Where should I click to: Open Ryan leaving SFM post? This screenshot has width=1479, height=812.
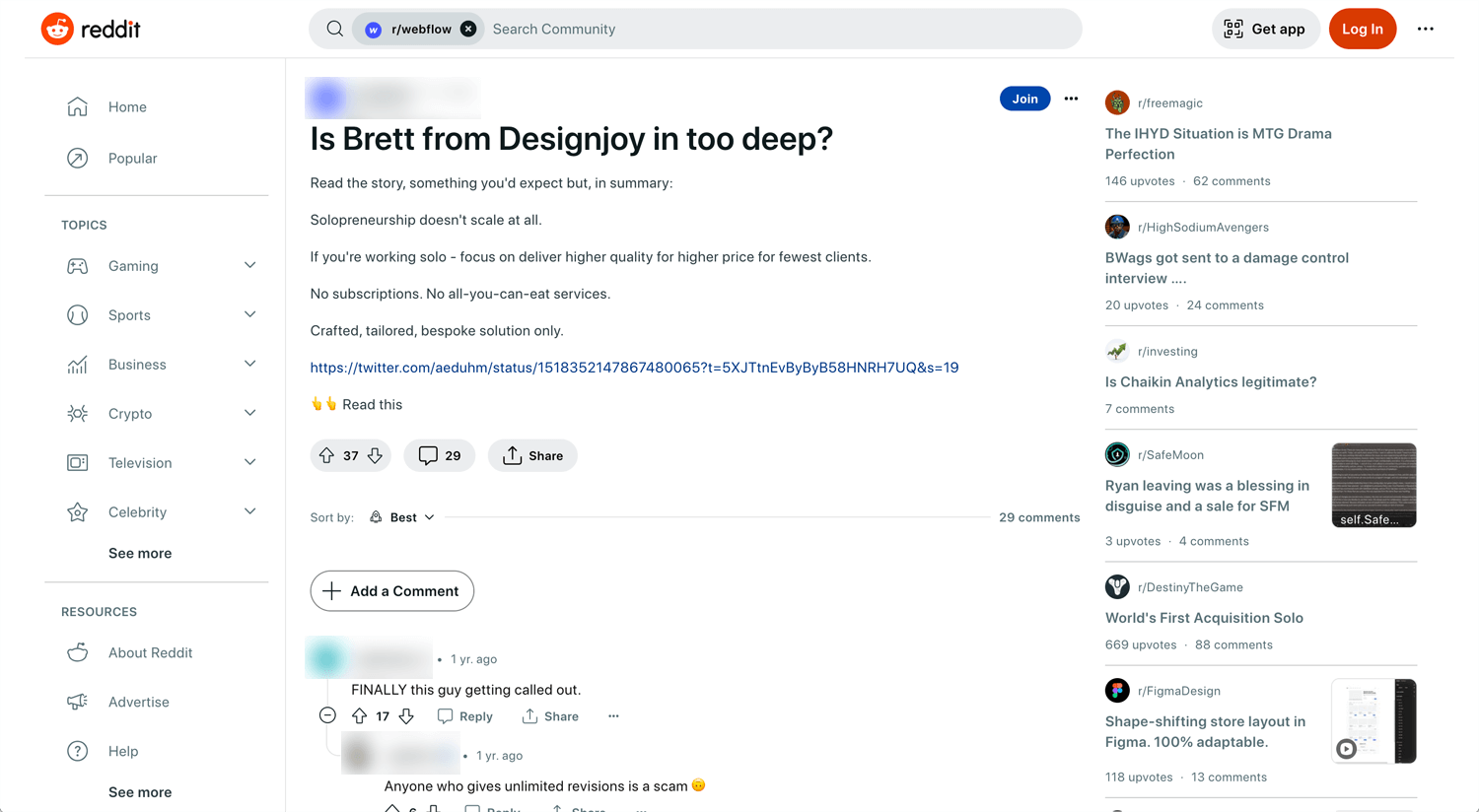[x=1208, y=496]
